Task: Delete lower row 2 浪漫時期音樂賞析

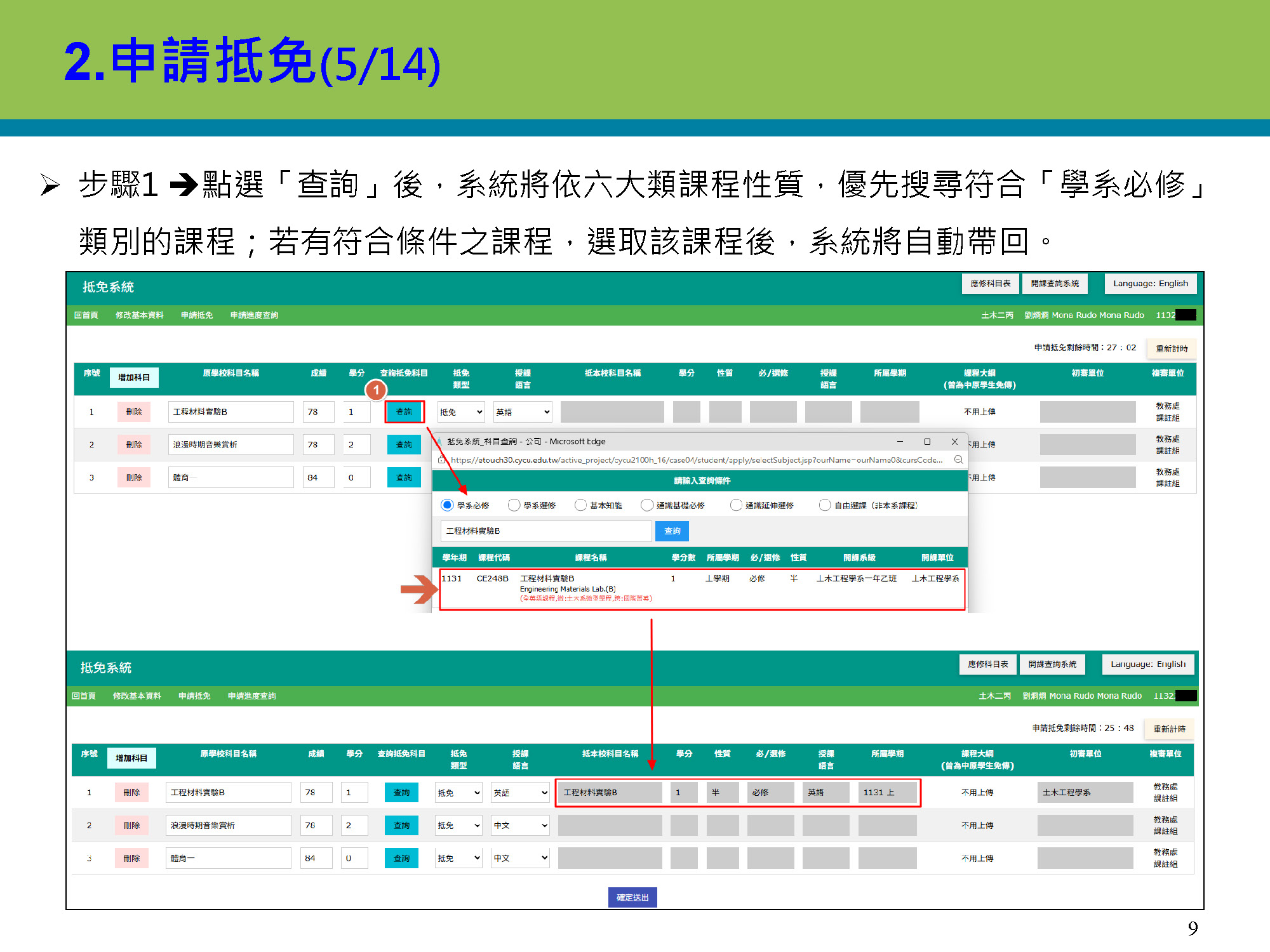Action: pyautogui.click(x=131, y=826)
